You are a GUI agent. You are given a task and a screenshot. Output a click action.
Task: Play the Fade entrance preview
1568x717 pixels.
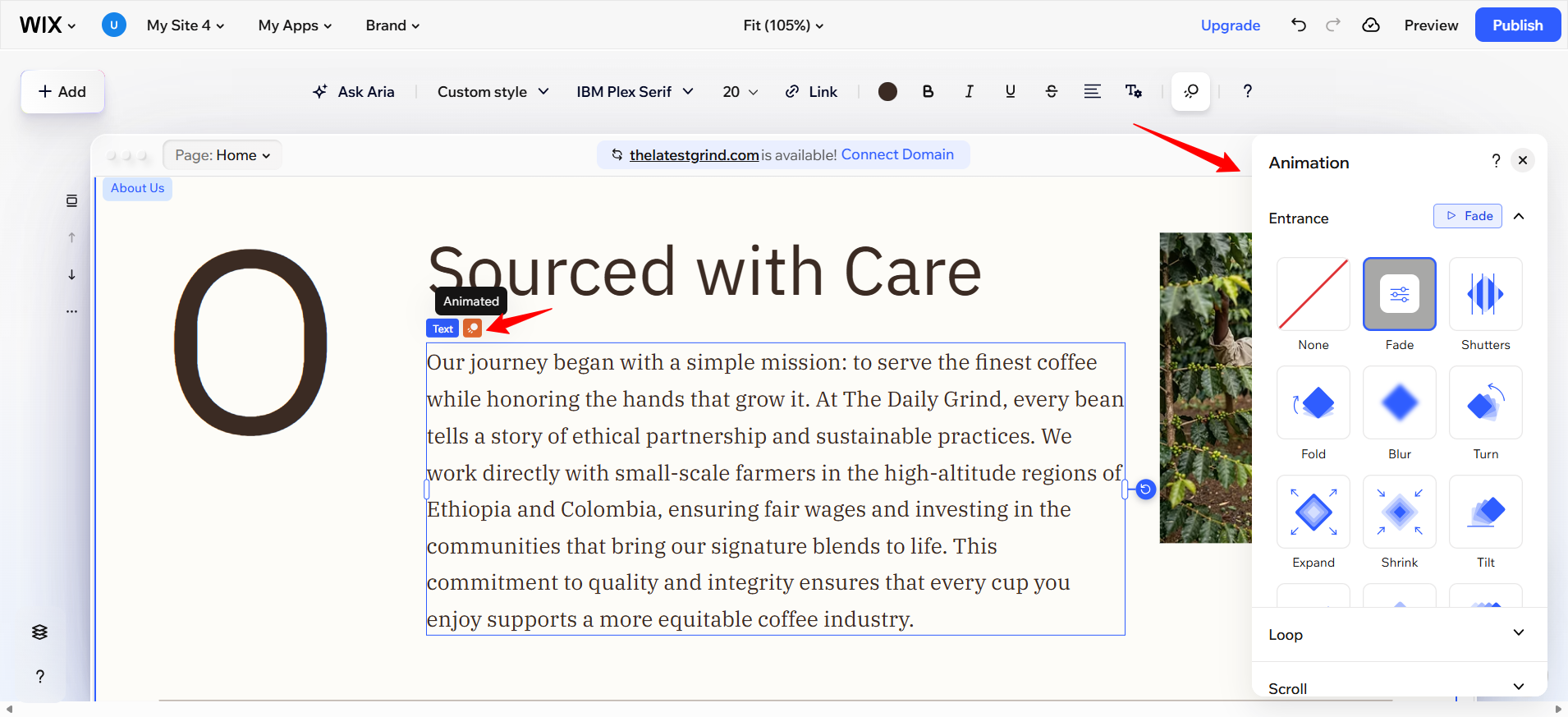pyautogui.click(x=1468, y=216)
